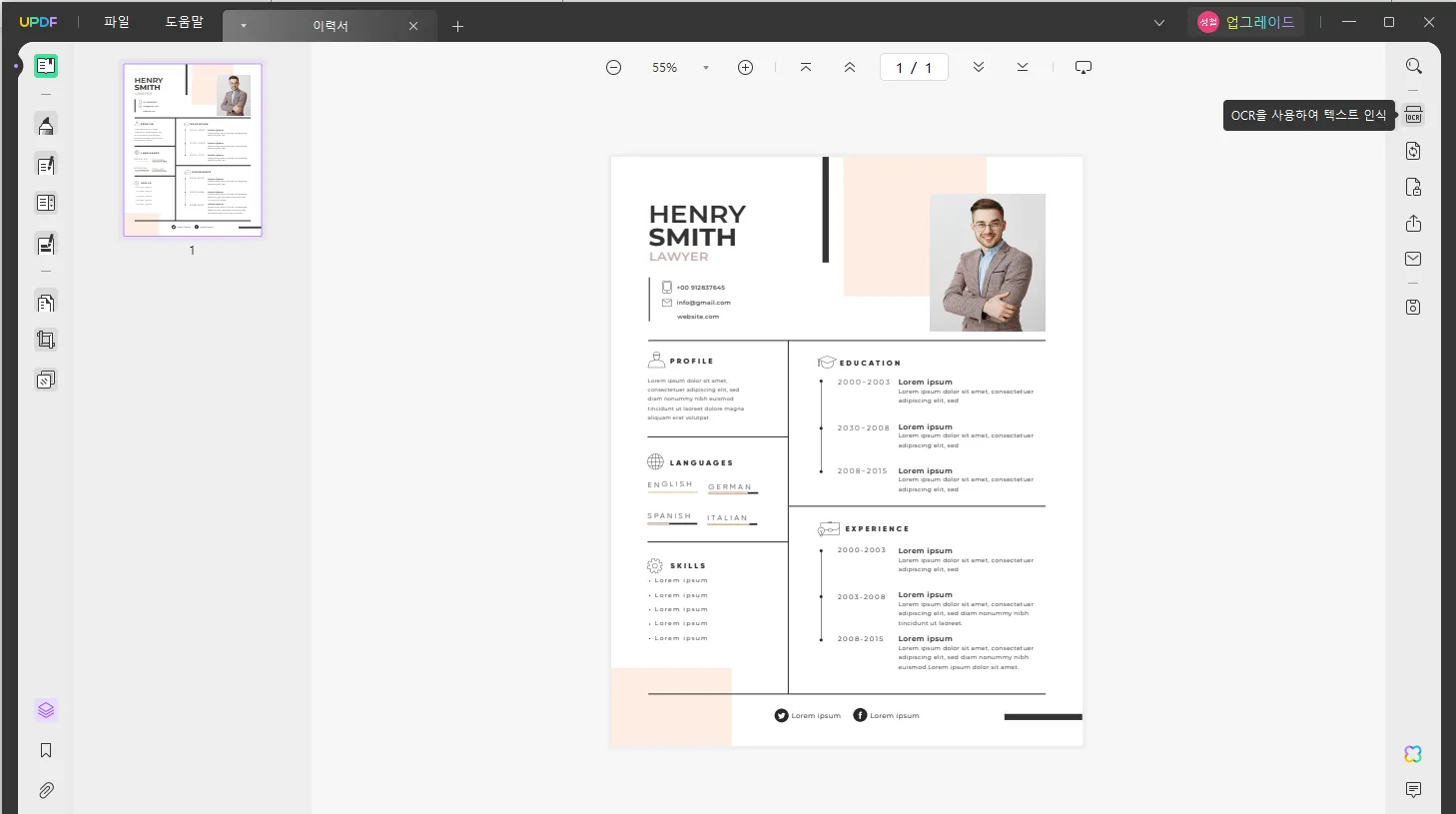1456x814 pixels.
Task: Click the SKILLS section title
Action: coord(688,565)
